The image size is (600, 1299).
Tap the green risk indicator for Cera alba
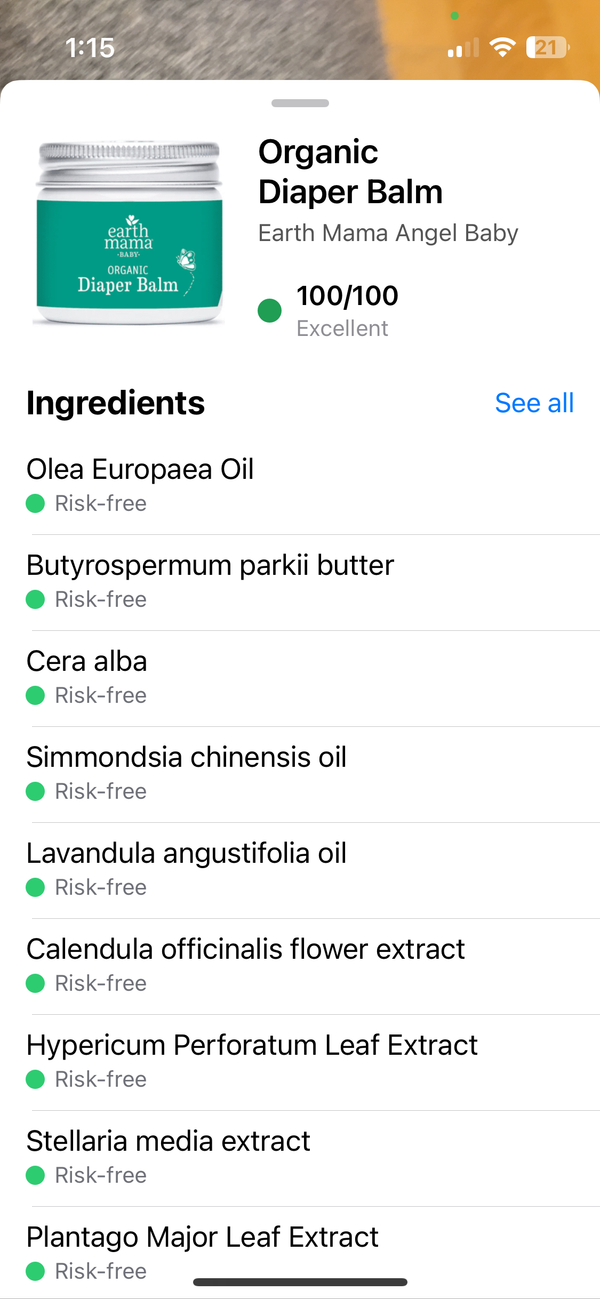pyautogui.click(x=36, y=696)
